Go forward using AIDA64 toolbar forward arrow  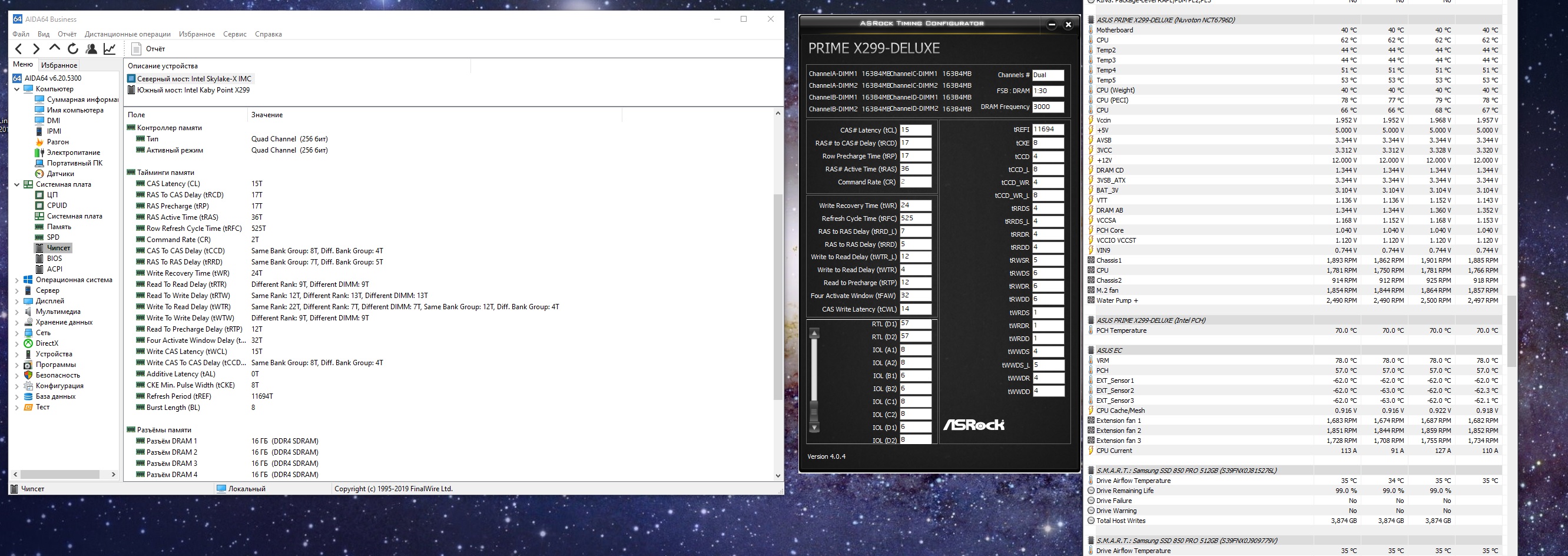pos(37,49)
